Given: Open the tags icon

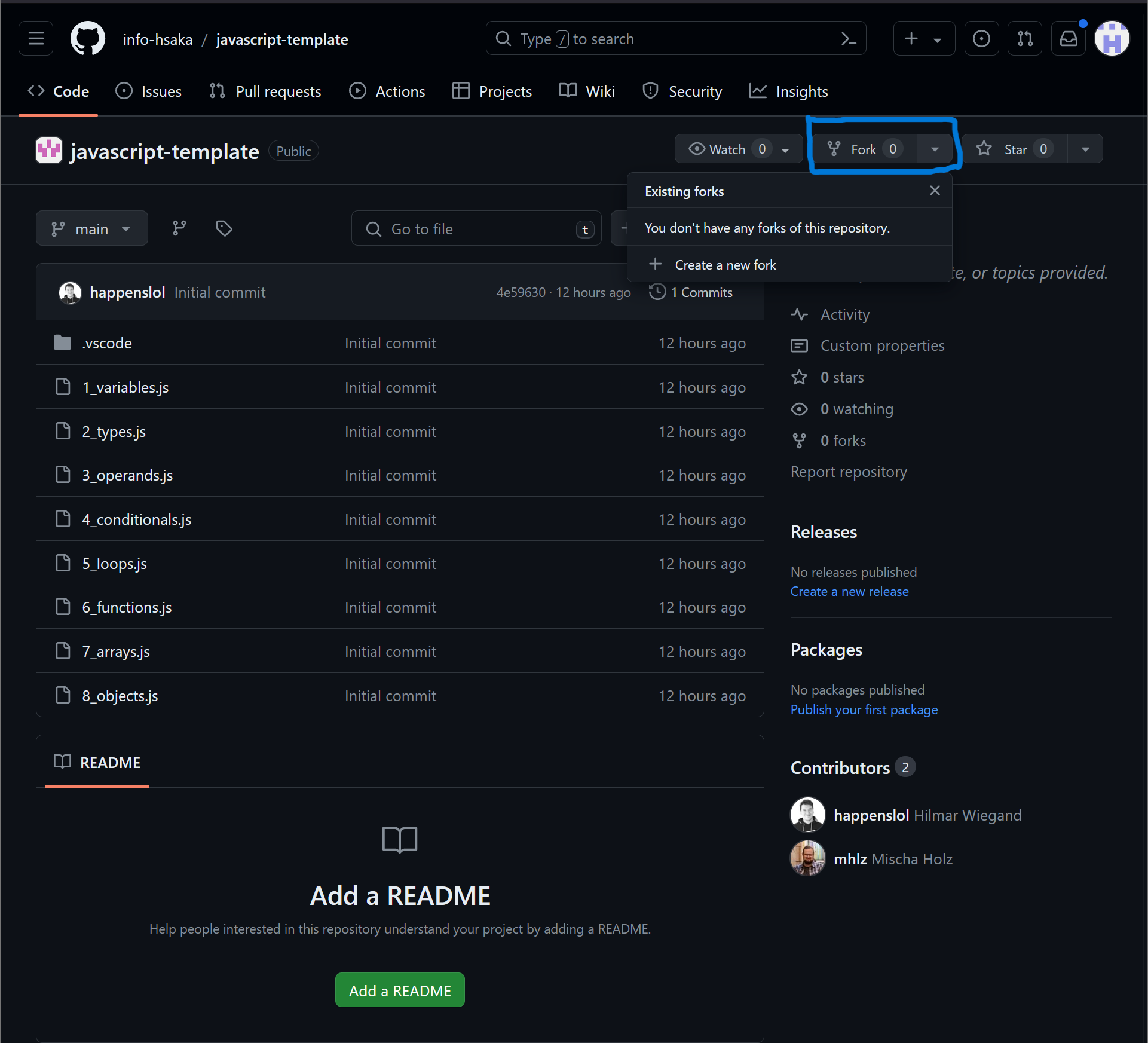Looking at the screenshot, I should tap(224, 228).
